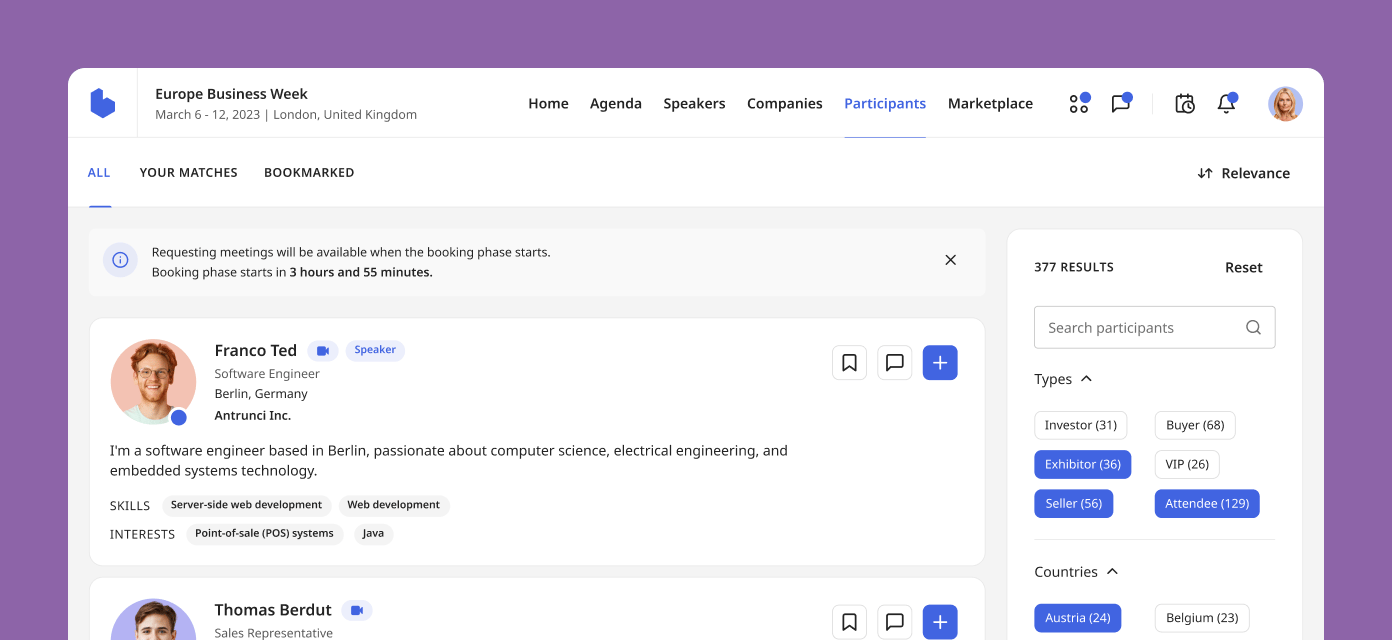Open the apps grid icon in header
1392x640 pixels.
click(x=1079, y=103)
